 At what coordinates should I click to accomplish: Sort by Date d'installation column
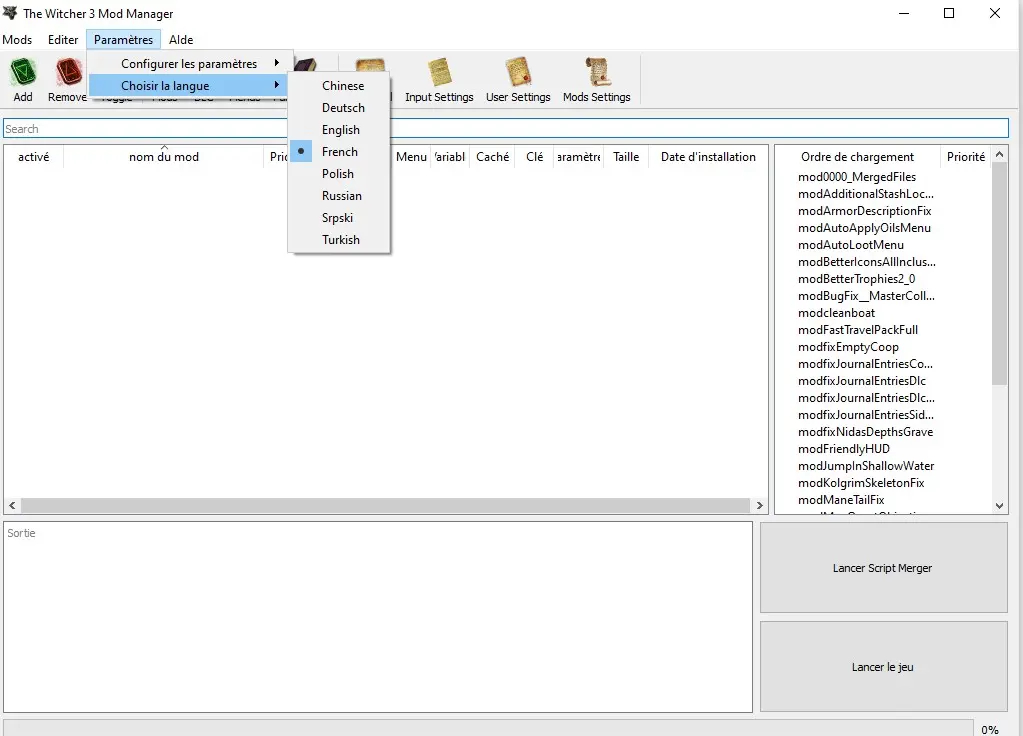point(708,157)
